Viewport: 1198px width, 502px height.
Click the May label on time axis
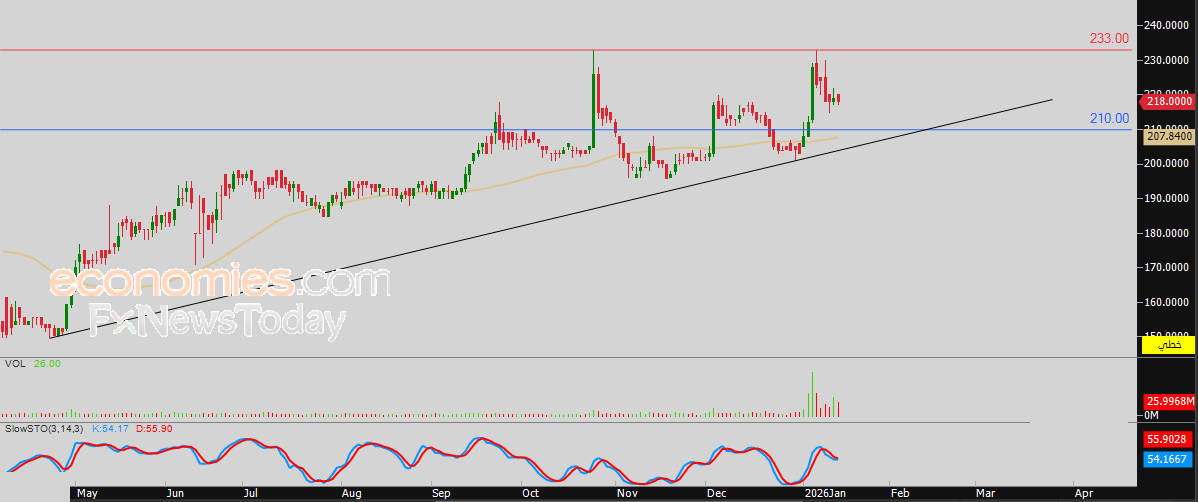coord(88,493)
